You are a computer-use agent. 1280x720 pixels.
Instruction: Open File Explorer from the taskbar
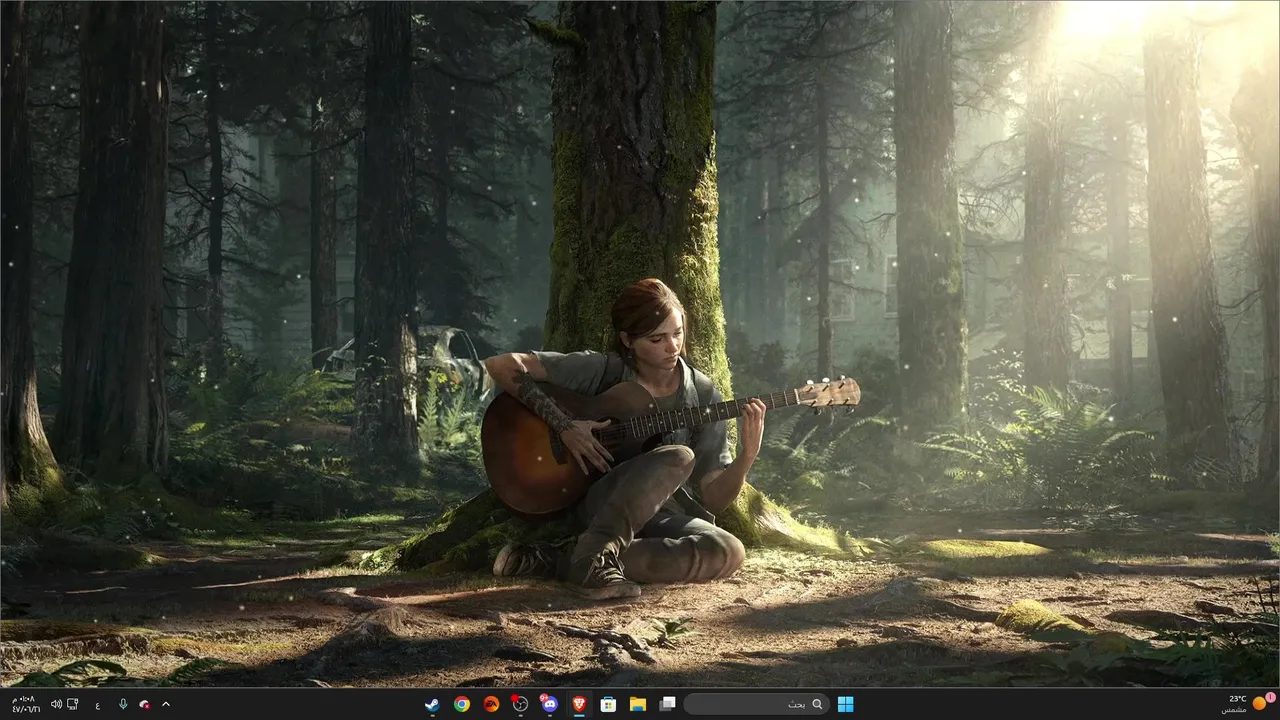(637, 704)
